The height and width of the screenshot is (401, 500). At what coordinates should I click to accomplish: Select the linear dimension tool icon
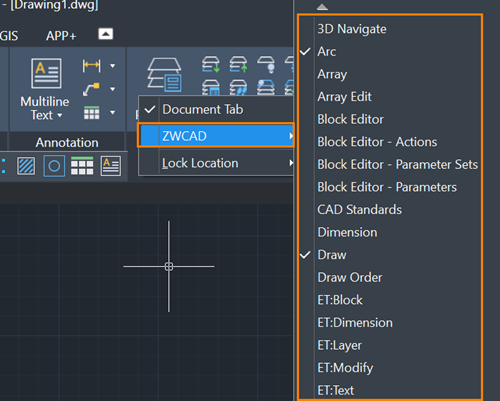(91, 65)
